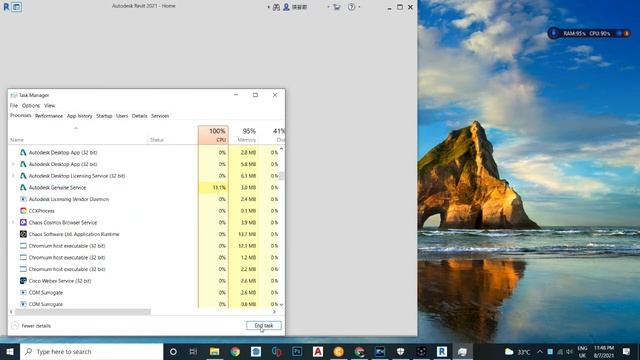Switch to the Users tab

(x=122, y=116)
